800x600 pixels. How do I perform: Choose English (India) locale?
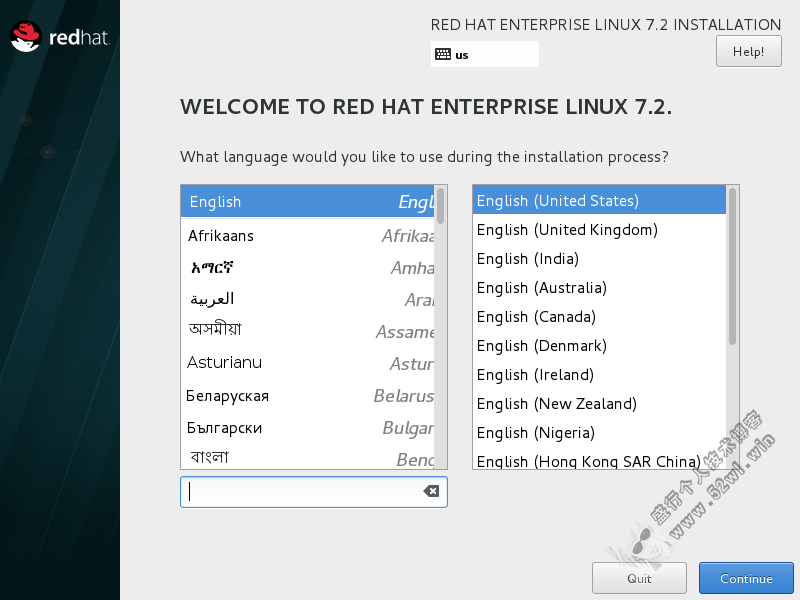(599, 259)
